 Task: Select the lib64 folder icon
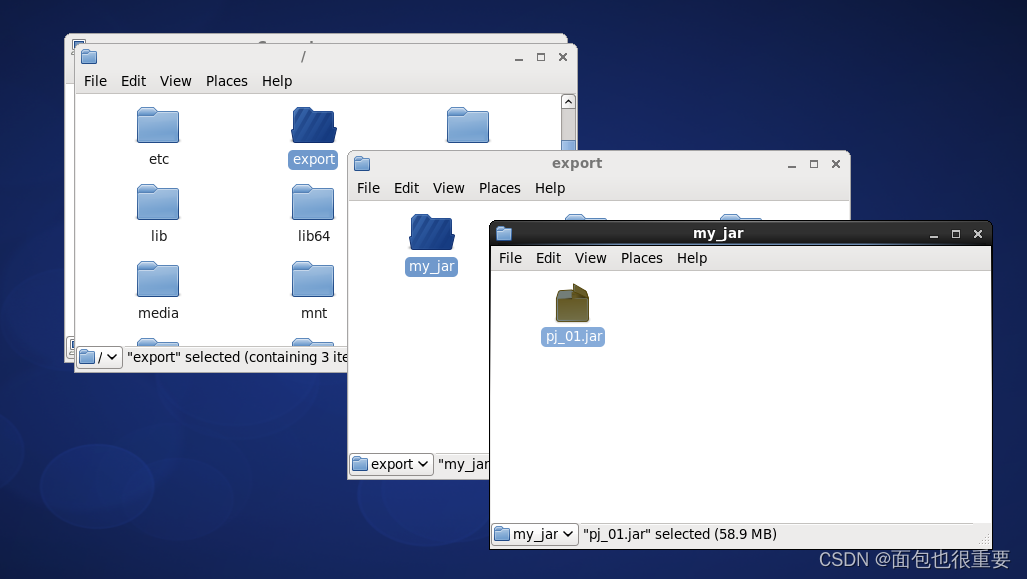pos(313,202)
